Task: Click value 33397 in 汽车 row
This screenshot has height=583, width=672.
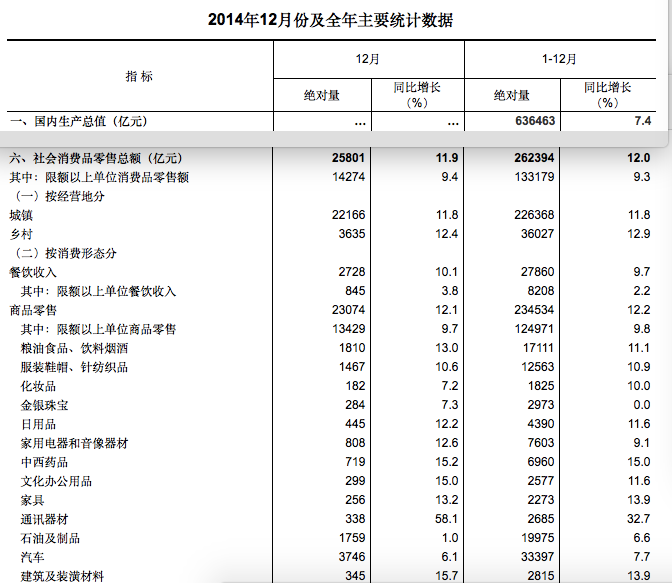Action: click(x=537, y=556)
